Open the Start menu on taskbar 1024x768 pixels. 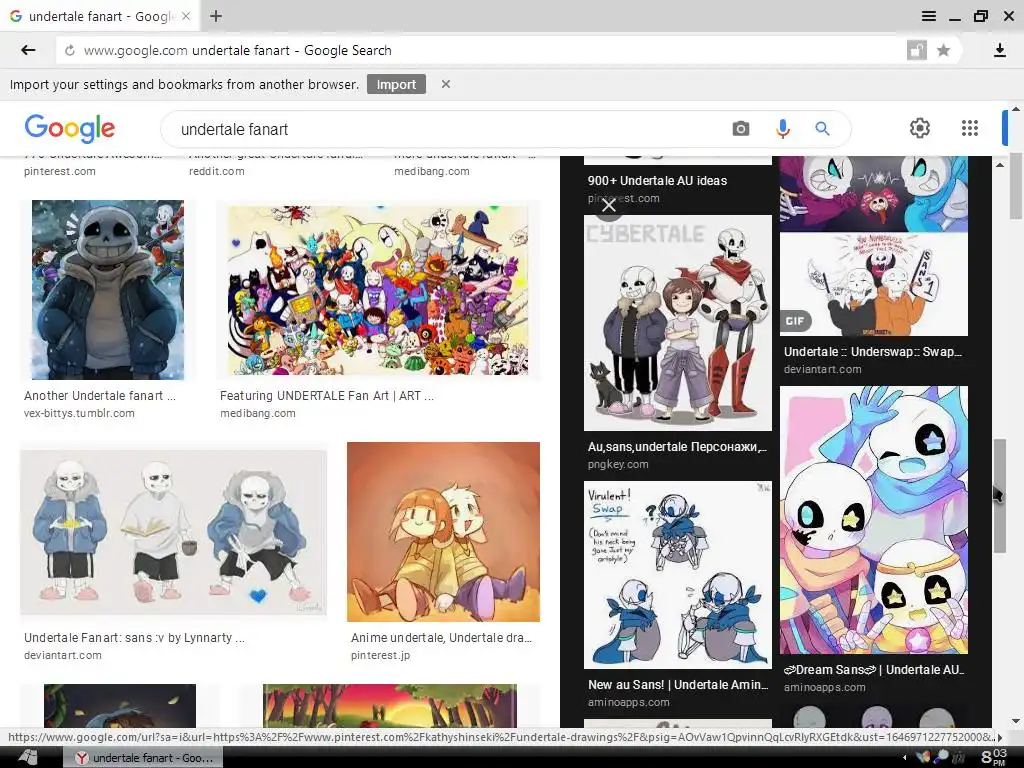click(27, 758)
